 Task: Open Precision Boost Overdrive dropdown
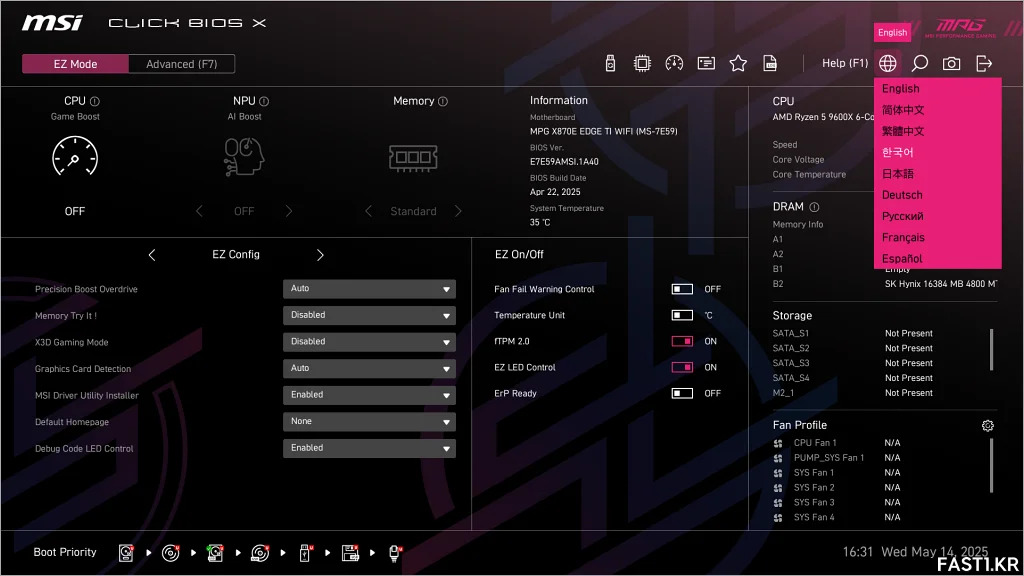click(x=369, y=289)
